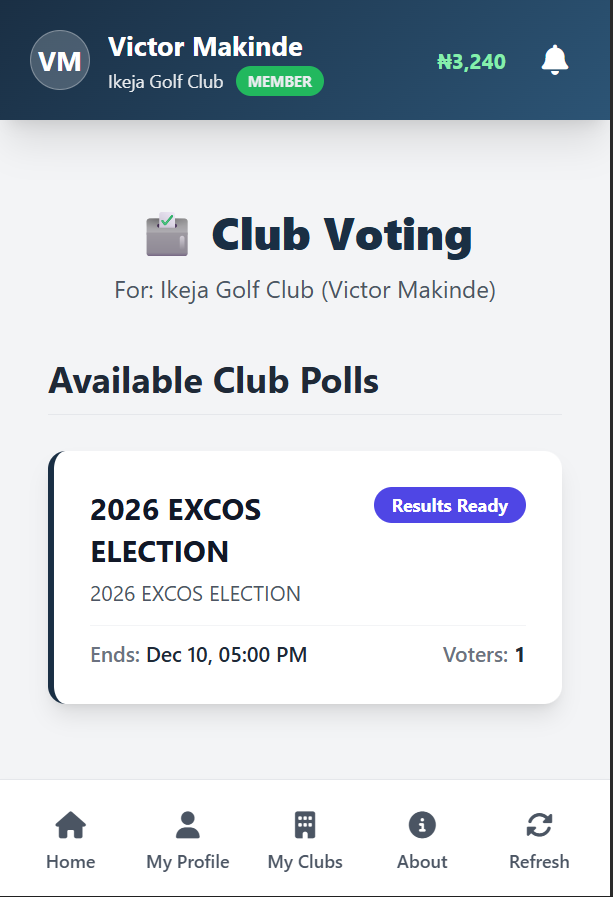
Task: Go to the My Clubs tab label
Action: pos(305,862)
